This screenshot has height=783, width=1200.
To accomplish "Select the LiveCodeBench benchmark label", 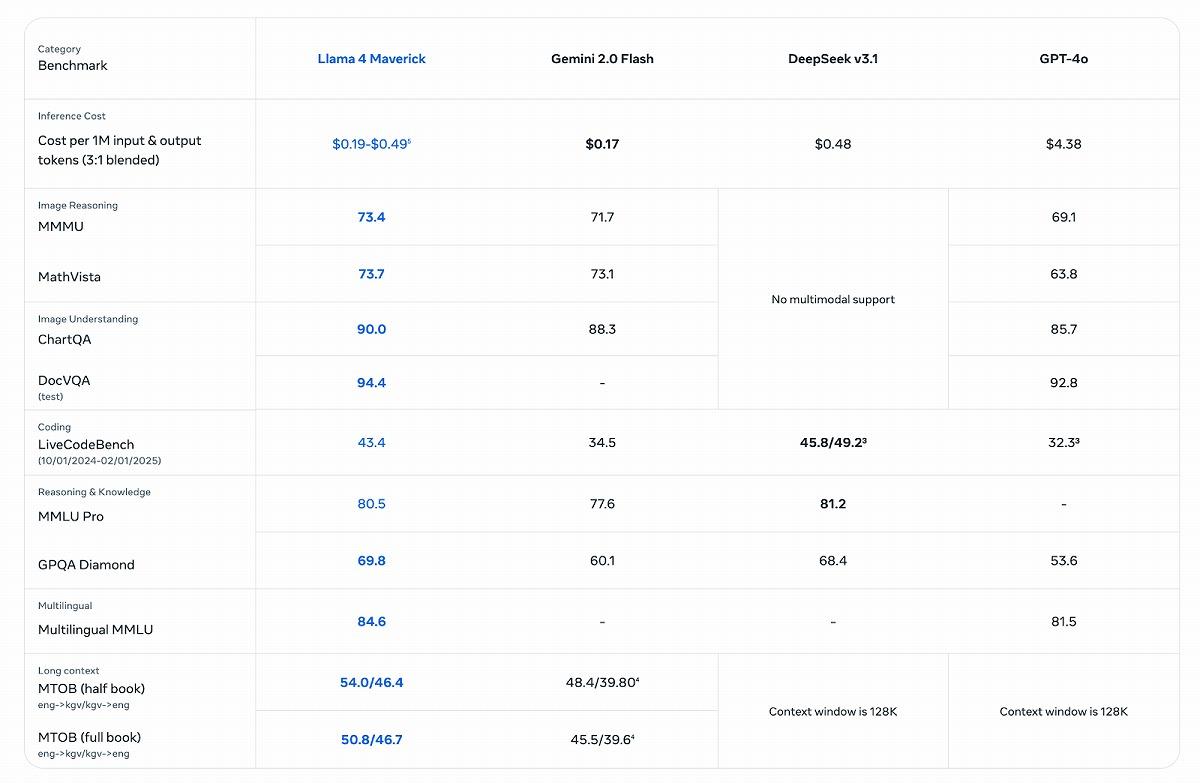I will [x=86, y=444].
